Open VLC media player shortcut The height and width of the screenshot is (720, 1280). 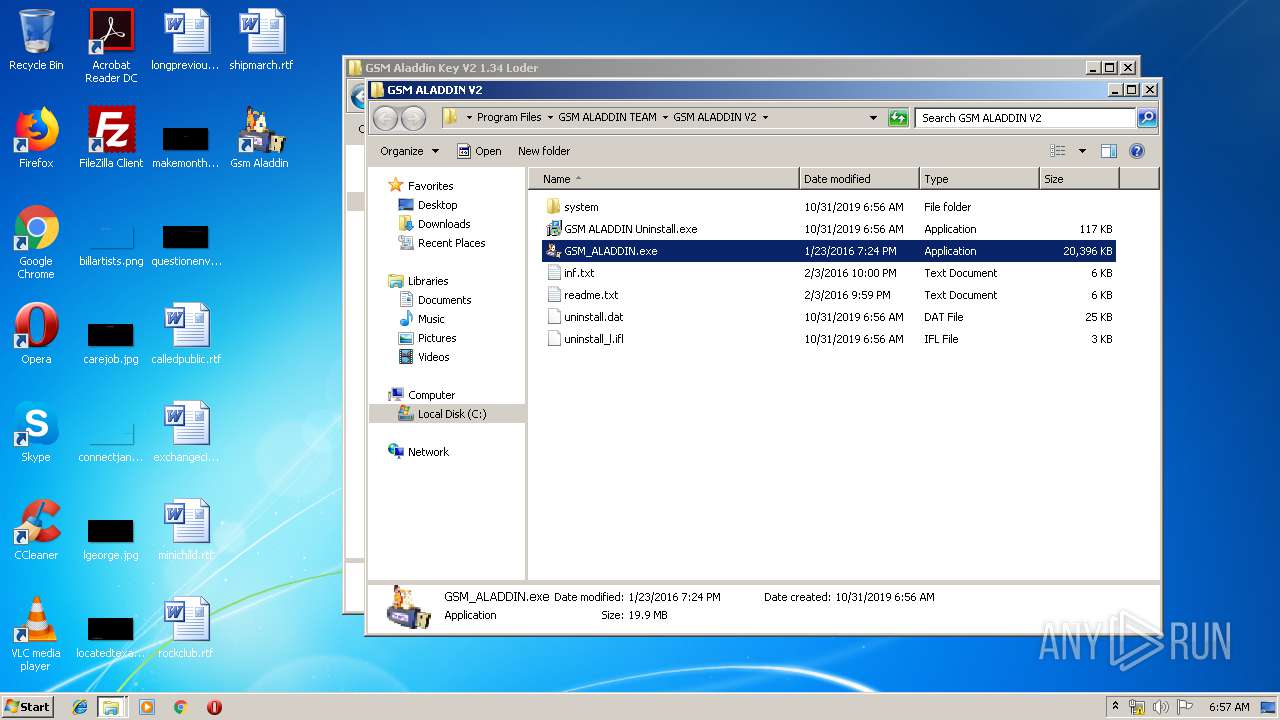(36, 635)
